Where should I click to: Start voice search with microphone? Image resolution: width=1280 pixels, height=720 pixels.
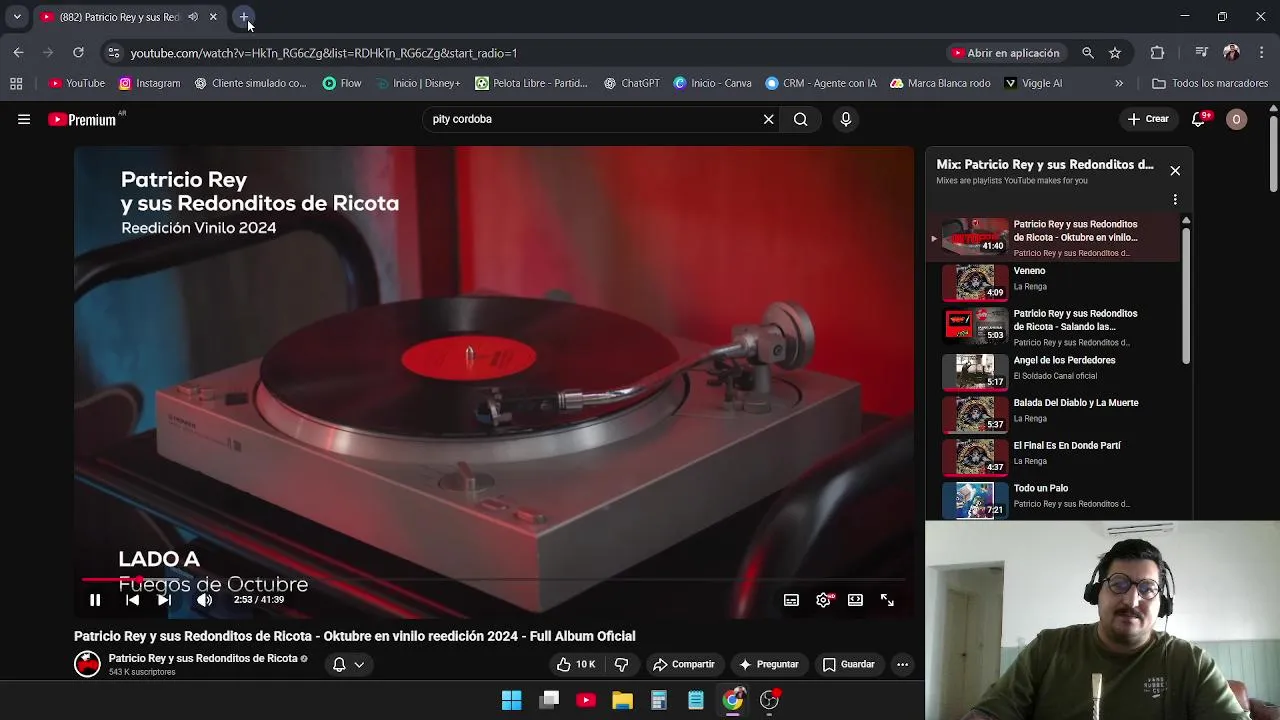tap(846, 119)
